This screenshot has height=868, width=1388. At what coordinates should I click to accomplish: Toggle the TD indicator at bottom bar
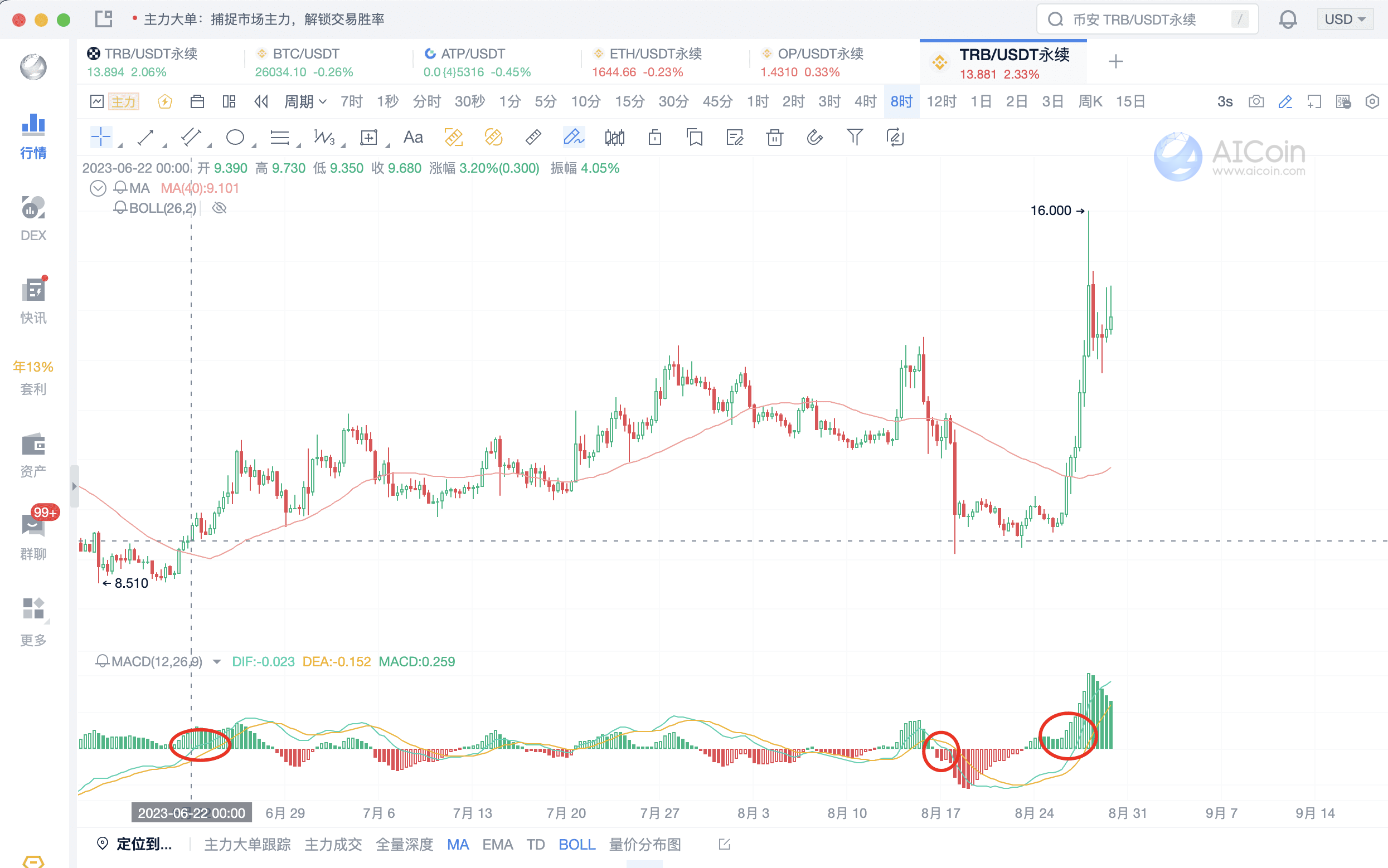pos(535,845)
